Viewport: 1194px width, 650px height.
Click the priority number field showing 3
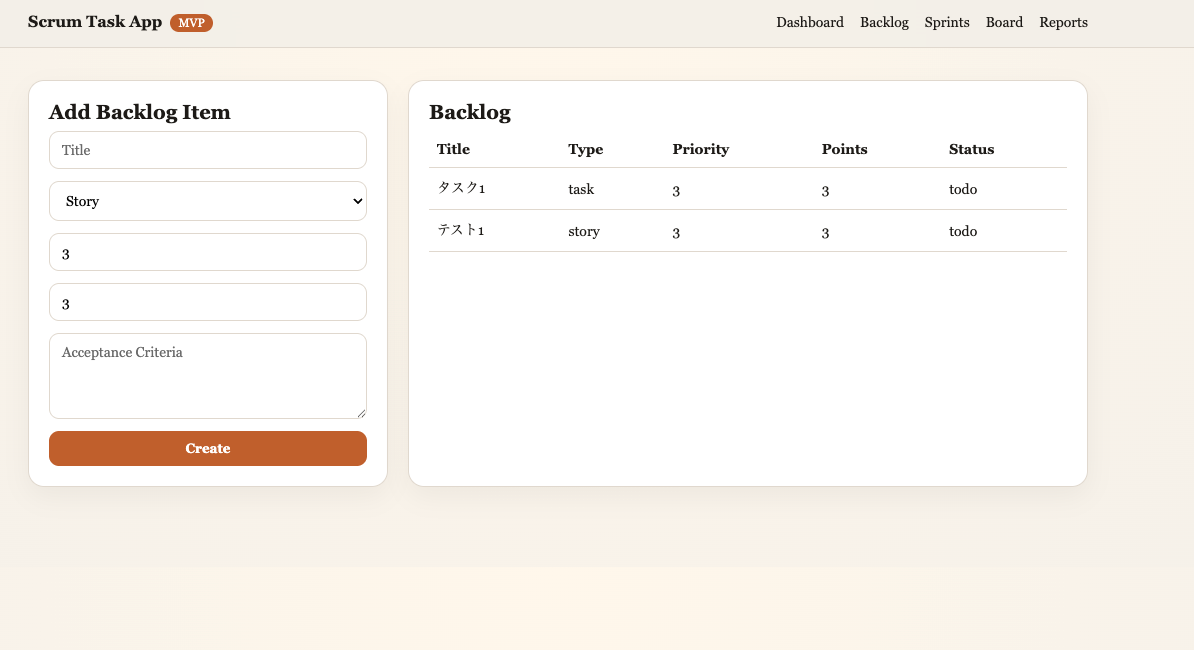(x=207, y=253)
